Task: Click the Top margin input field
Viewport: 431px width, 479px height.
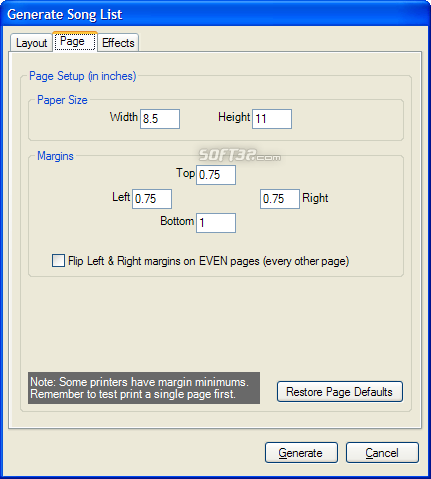Action: [x=216, y=175]
